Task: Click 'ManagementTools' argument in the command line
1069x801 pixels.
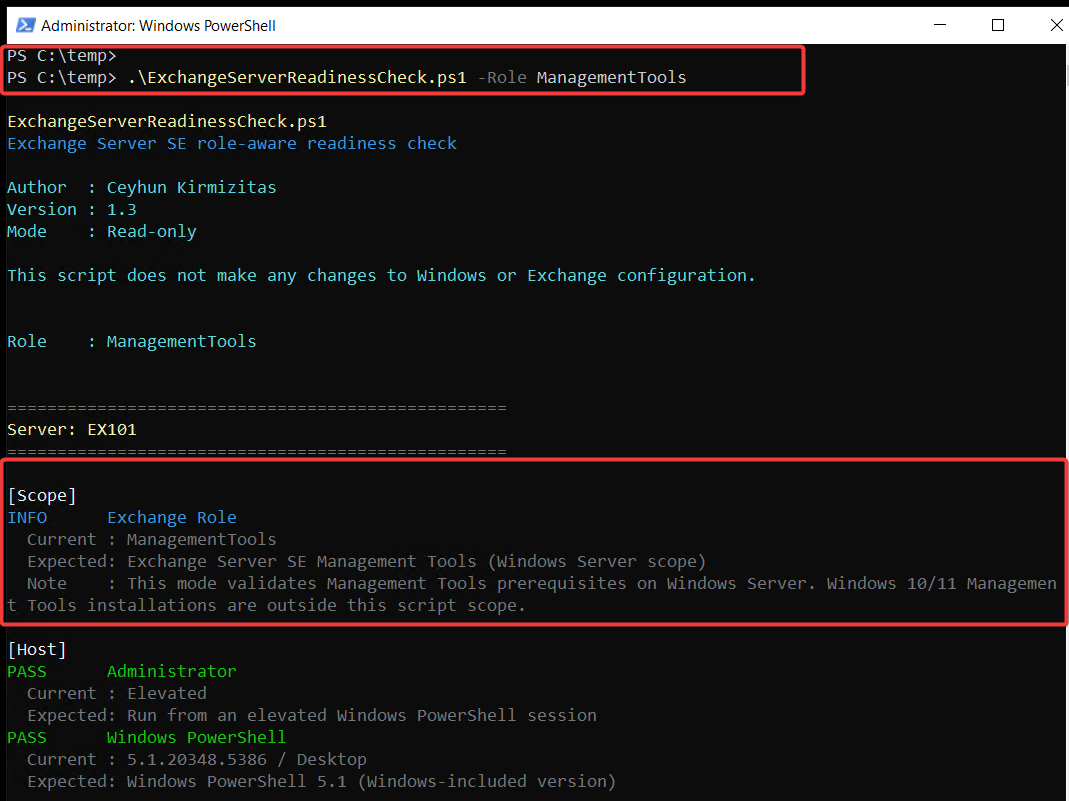Action: pos(612,78)
